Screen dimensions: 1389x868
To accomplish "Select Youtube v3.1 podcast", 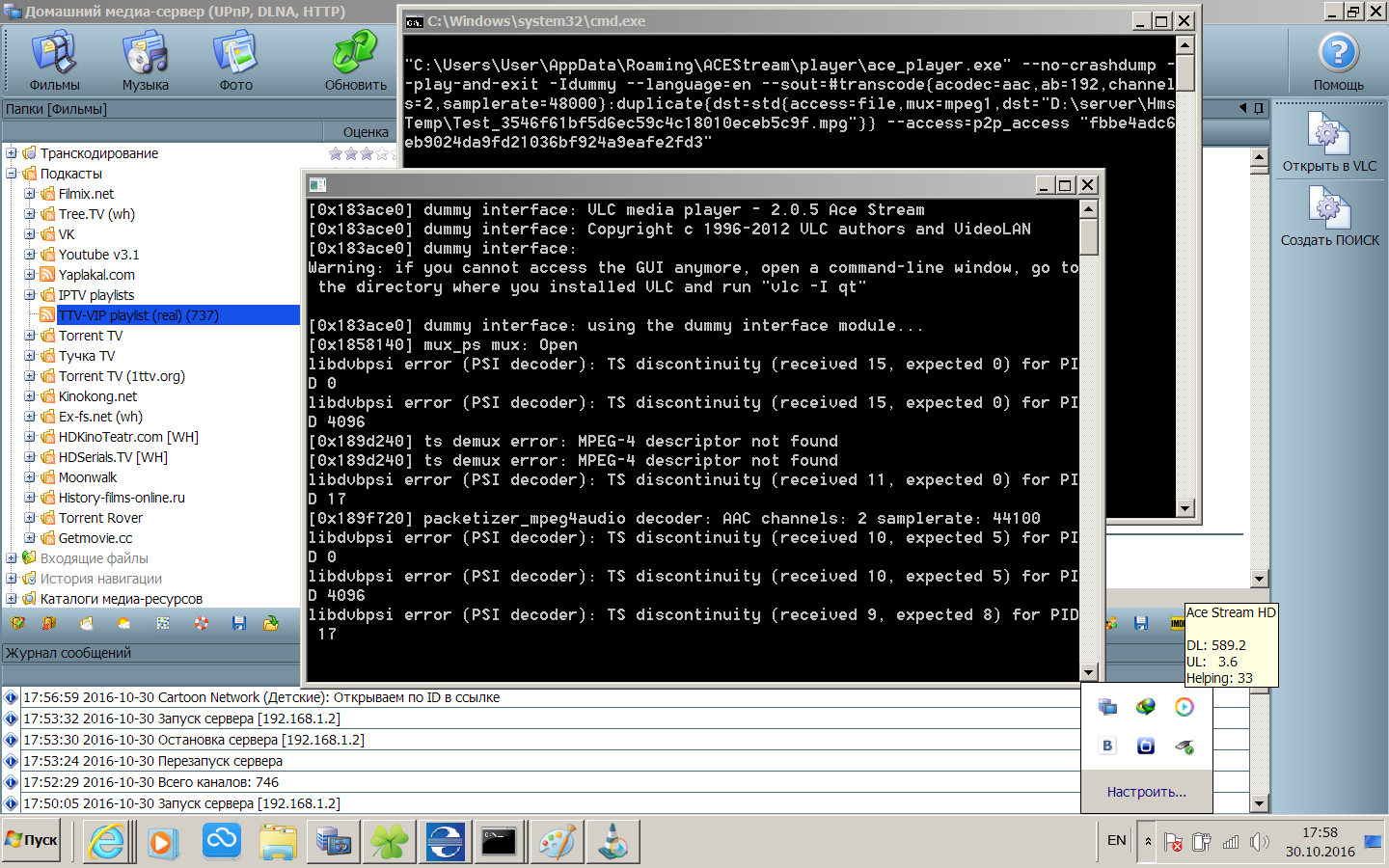I will point(98,255).
